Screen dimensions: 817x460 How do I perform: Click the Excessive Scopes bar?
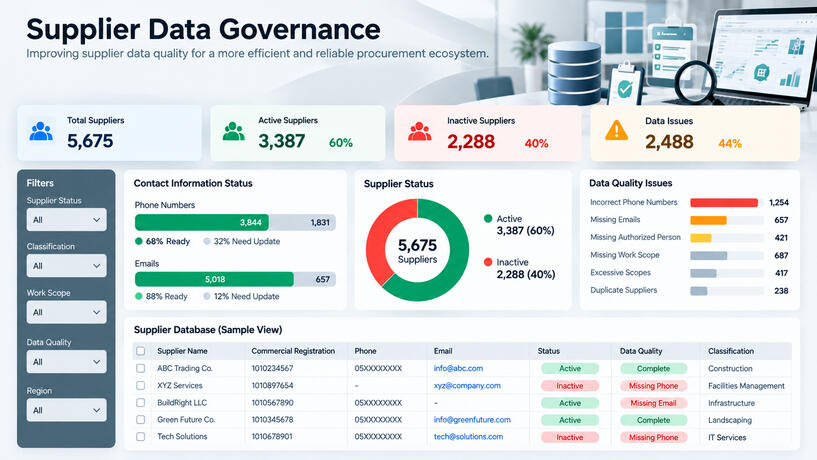tap(703, 273)
